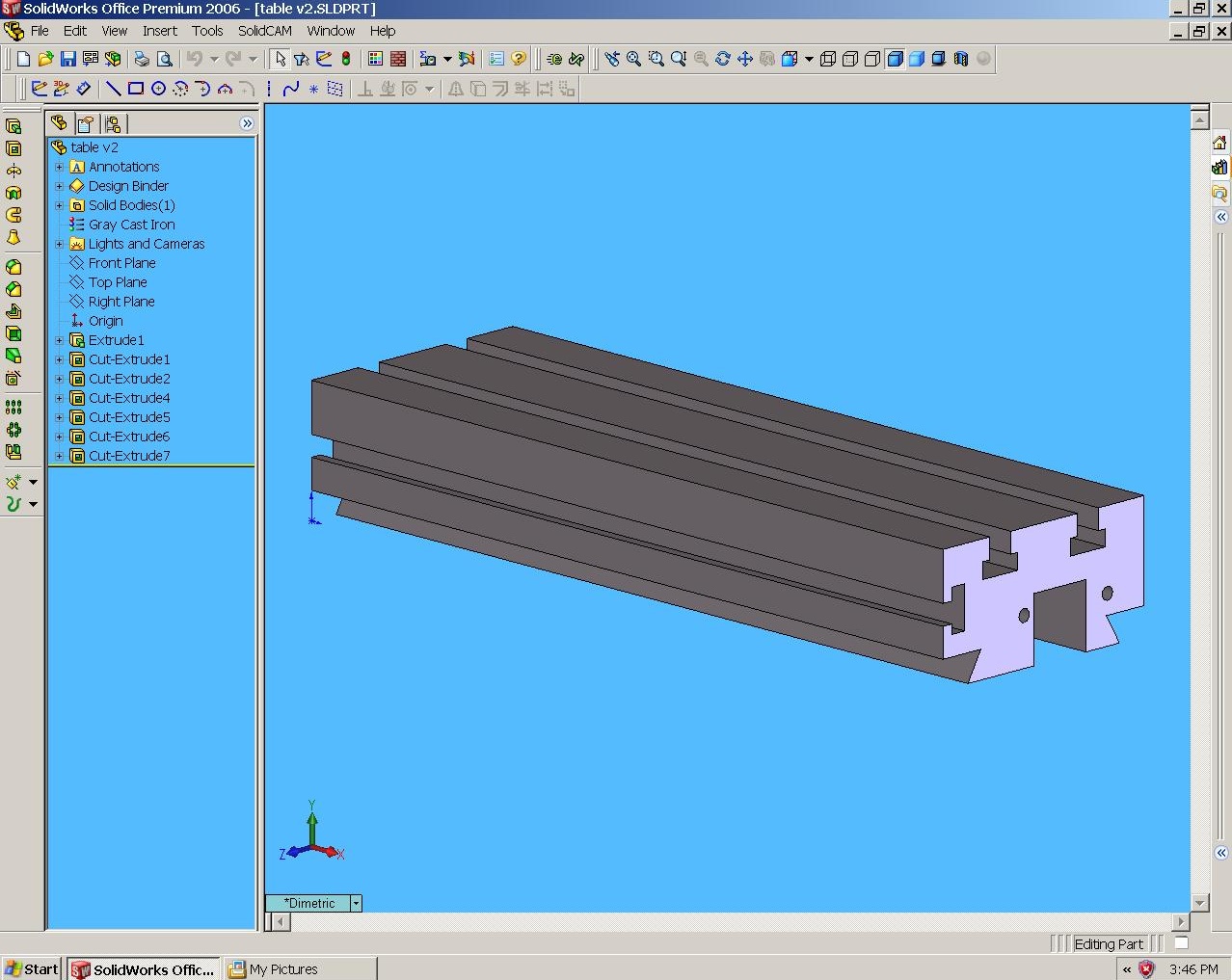Viewport: 1232px width, 980px height.
Task: Expand the Solid Bodies(1) folder
Action: (x=59, y=205)
